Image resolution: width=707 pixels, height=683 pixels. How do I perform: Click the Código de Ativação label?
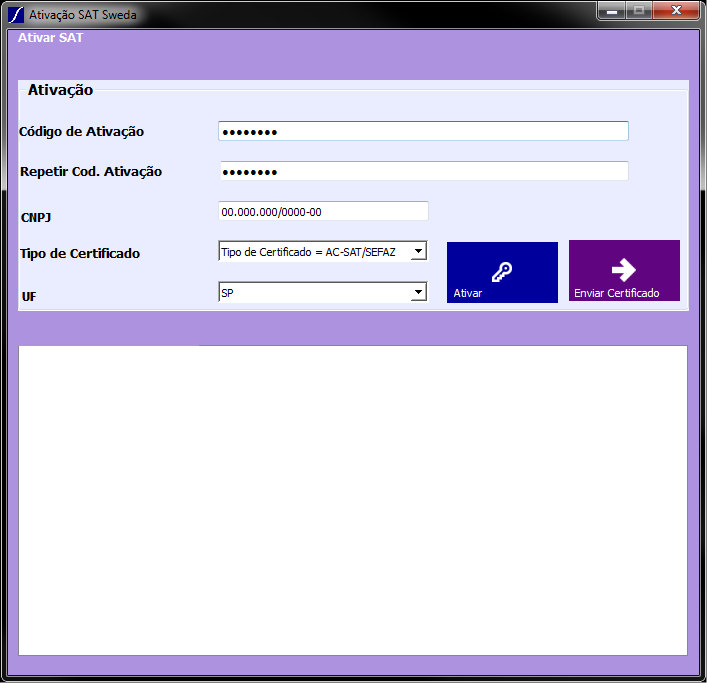coord(82,132)
